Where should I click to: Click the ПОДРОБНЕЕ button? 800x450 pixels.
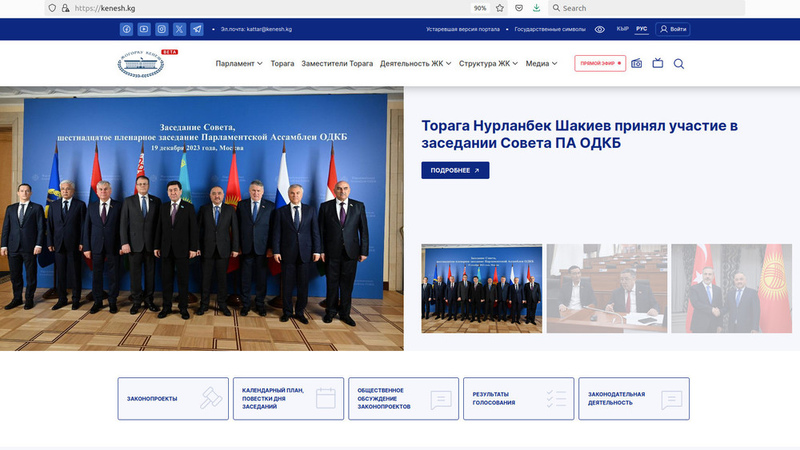tap(455, 170)
